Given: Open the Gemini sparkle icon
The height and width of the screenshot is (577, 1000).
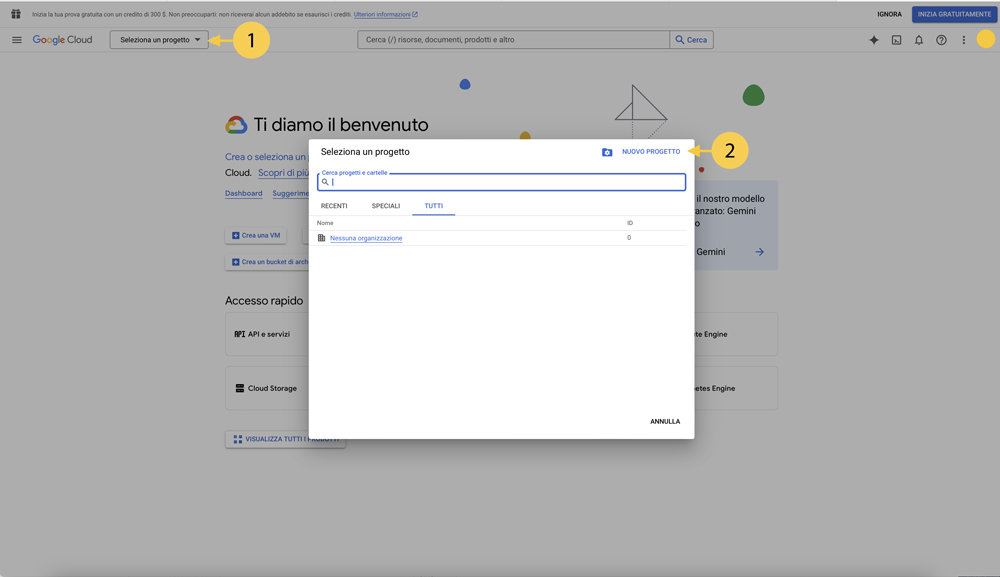Looking at the screenshot, I should [874, 40].
